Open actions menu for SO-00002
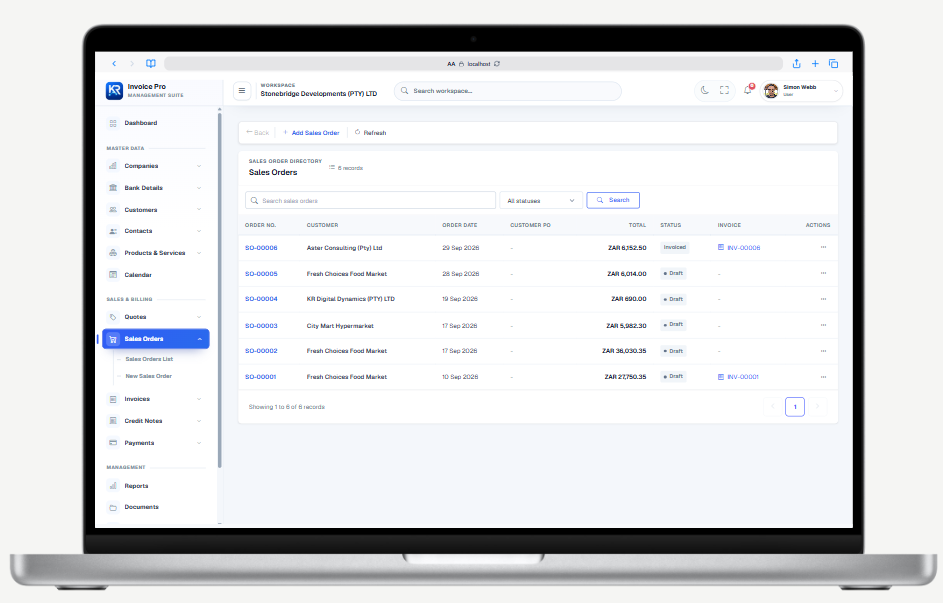 coord(823,351)
